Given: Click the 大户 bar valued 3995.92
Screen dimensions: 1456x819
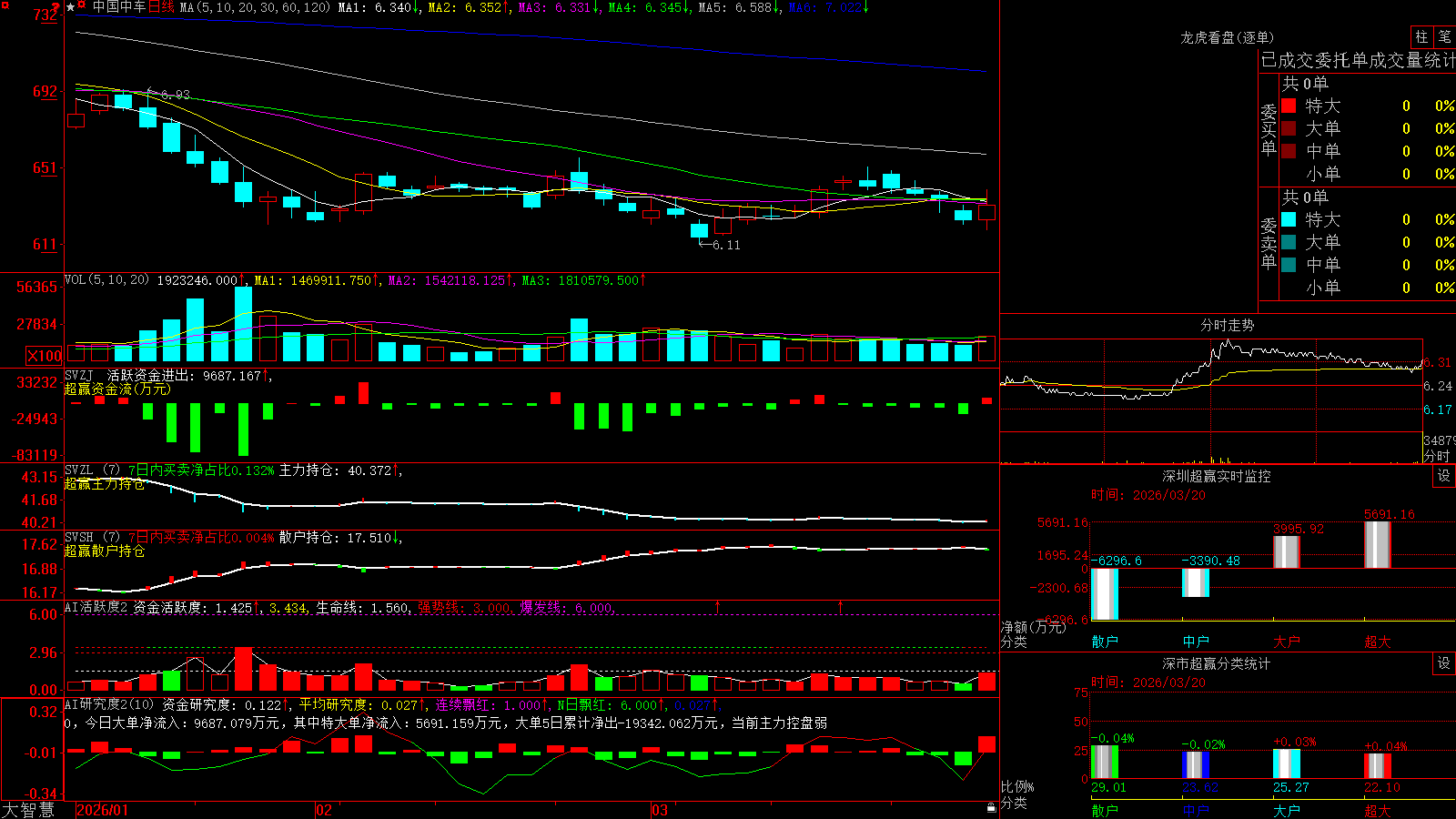Looking at the screenshot, I should 1287,552.
